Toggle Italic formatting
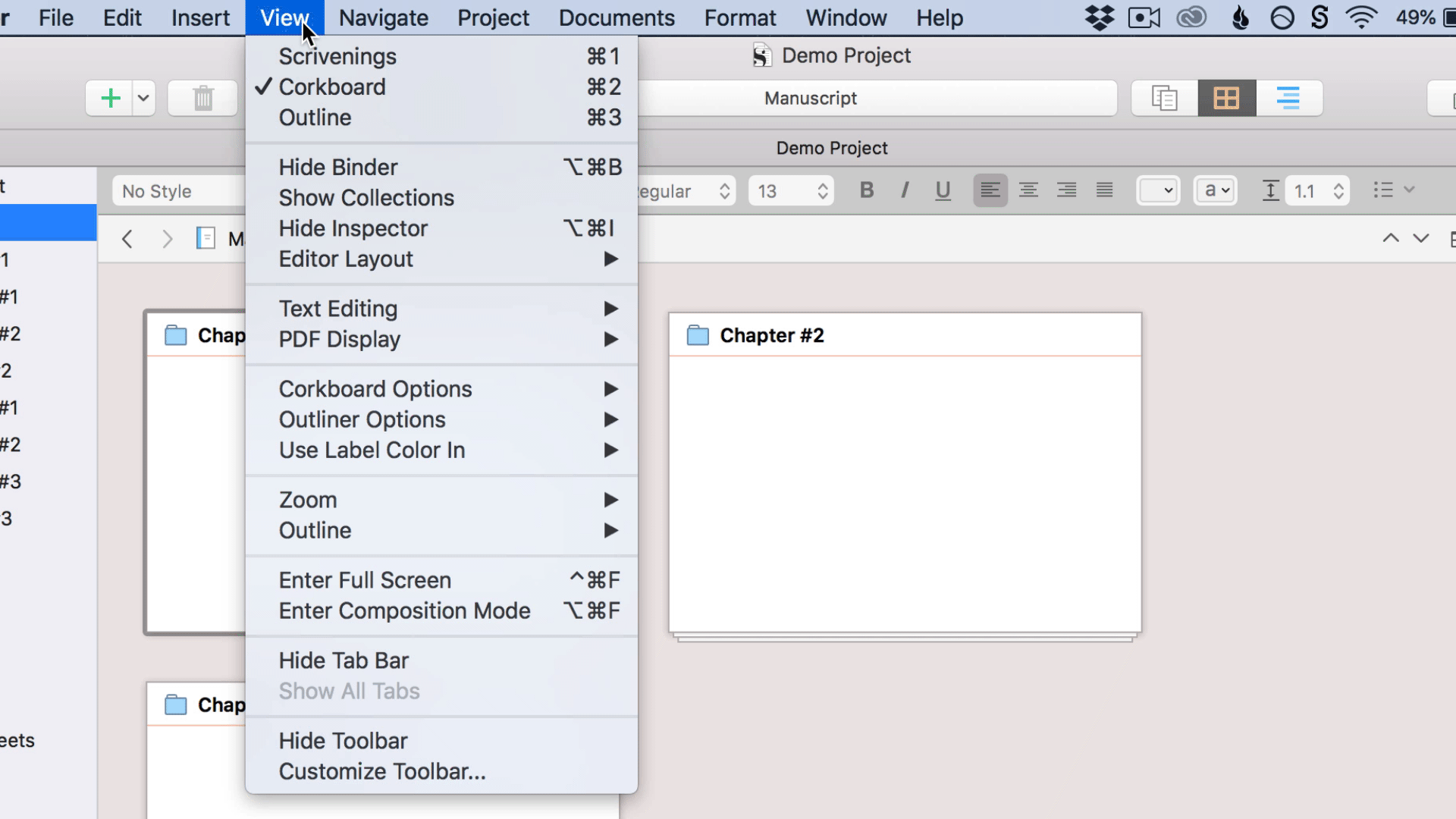 pyautogui.click(x=905, y=190)
